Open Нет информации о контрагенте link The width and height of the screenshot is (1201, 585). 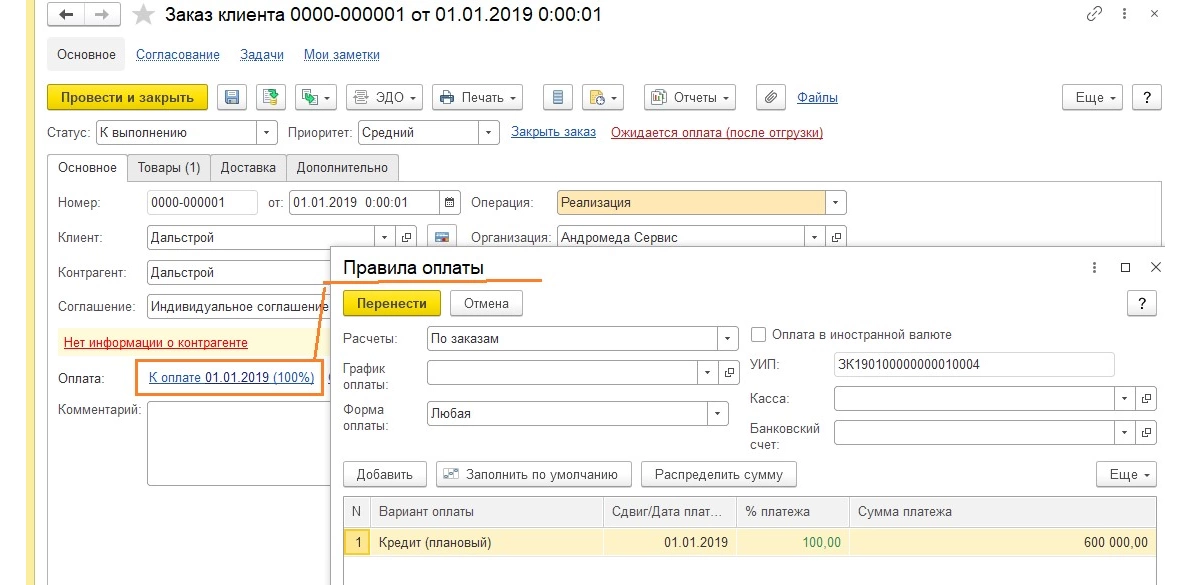click(156, 342)
